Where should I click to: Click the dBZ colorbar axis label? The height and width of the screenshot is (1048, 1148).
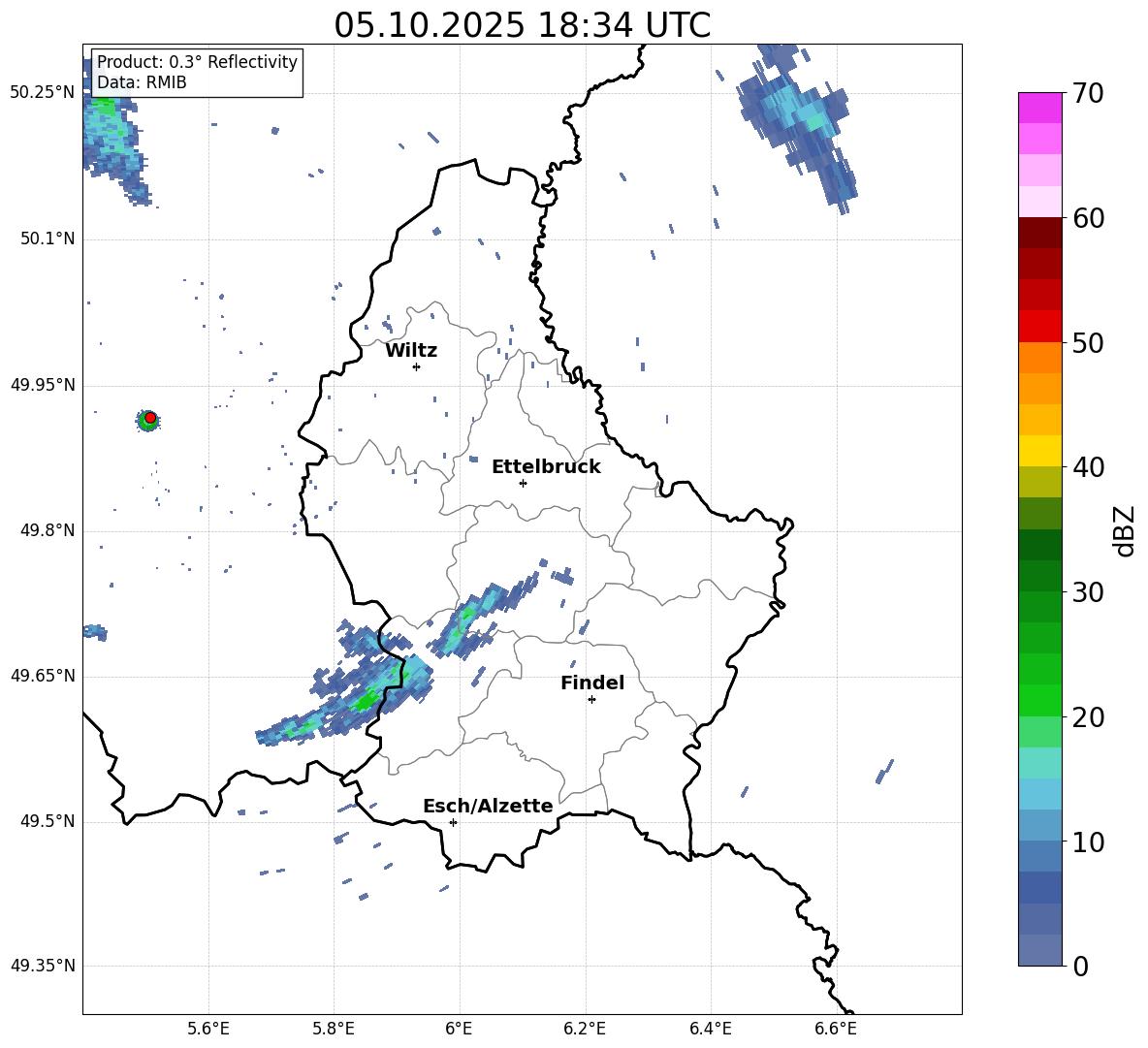tap(1126, 530)
